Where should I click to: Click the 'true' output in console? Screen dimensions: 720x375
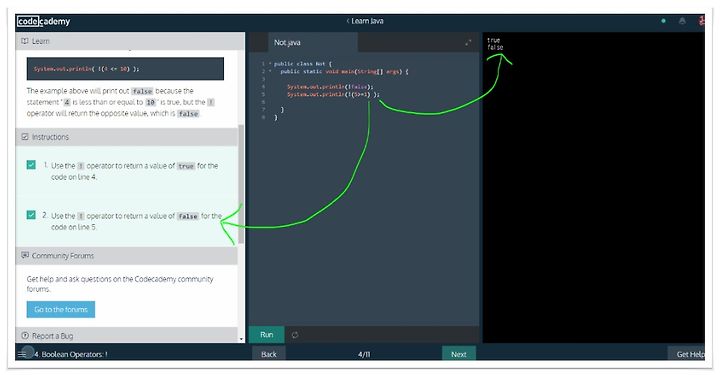click(x=493, y=40)
